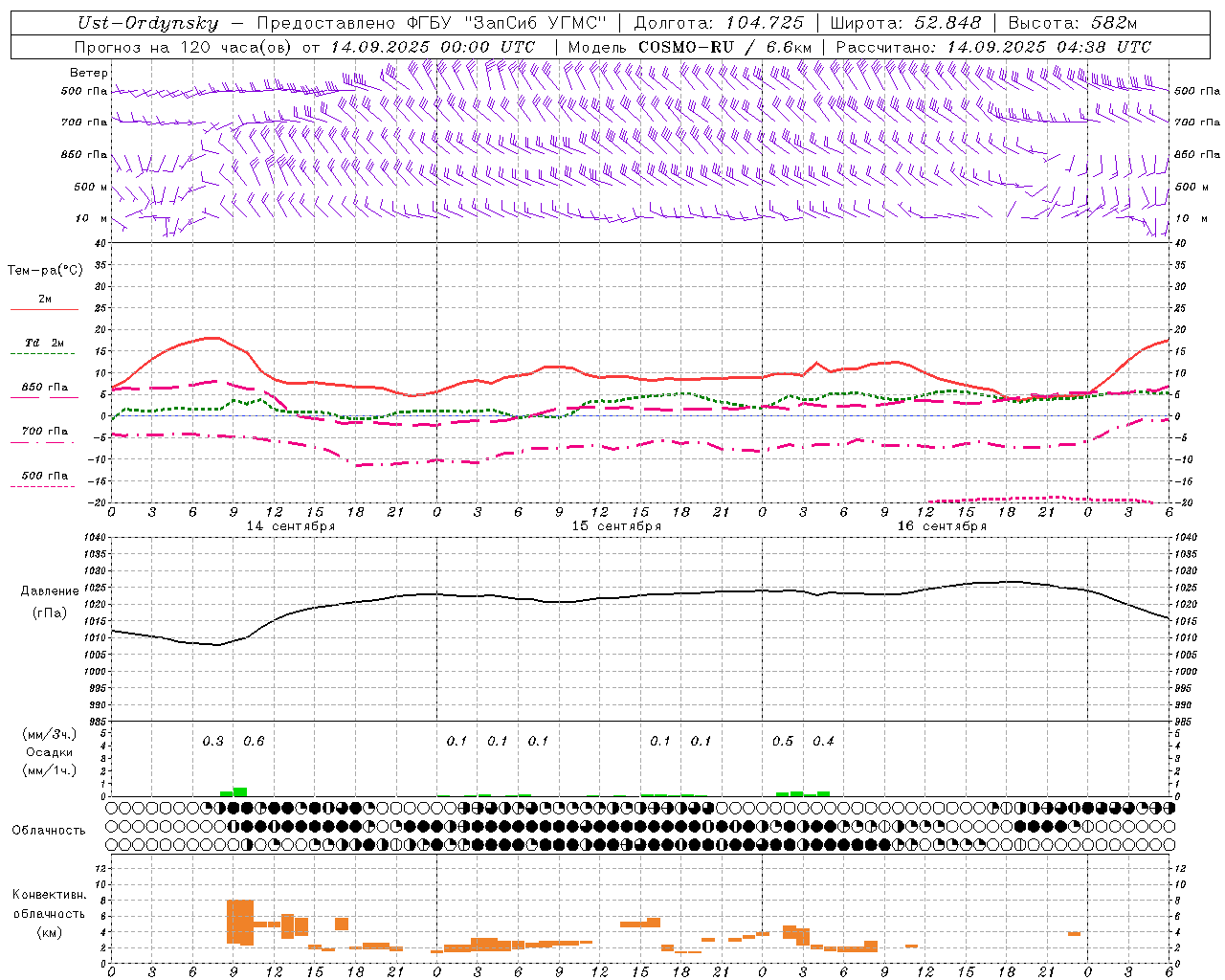Click the '(мм/1ч.)' hourly precipitation unit
This screenshot has width=1225, height=980.
point(50,770)
